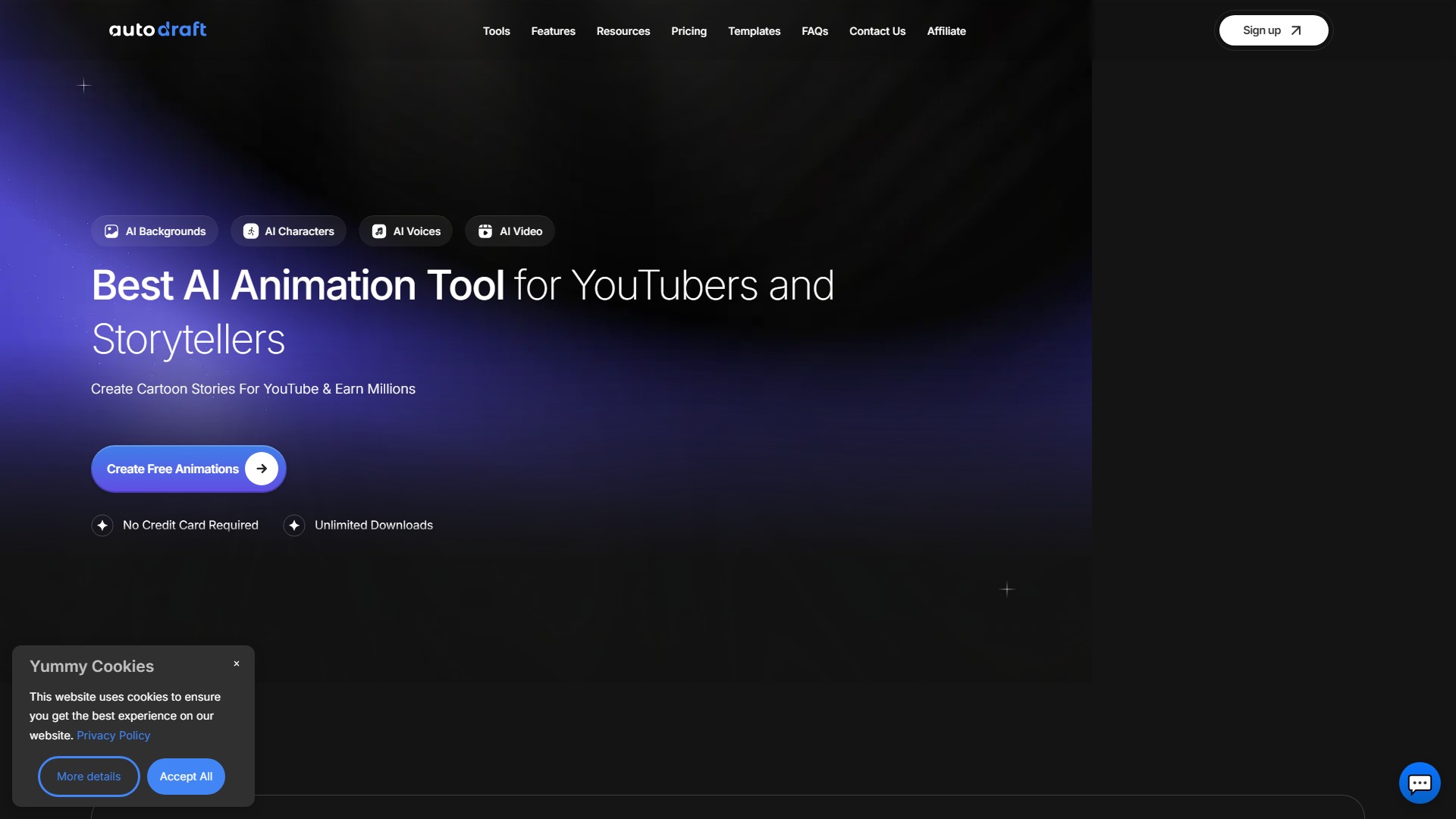This screenshot has height=819, width=1456.
Task: Click the Sign up arrow icon
Action: click(x=1296, y=31)
